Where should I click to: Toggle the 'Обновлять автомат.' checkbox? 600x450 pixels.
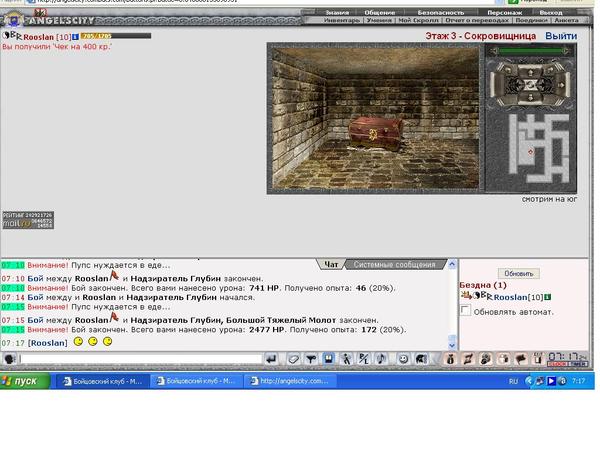tap(465, 310)
